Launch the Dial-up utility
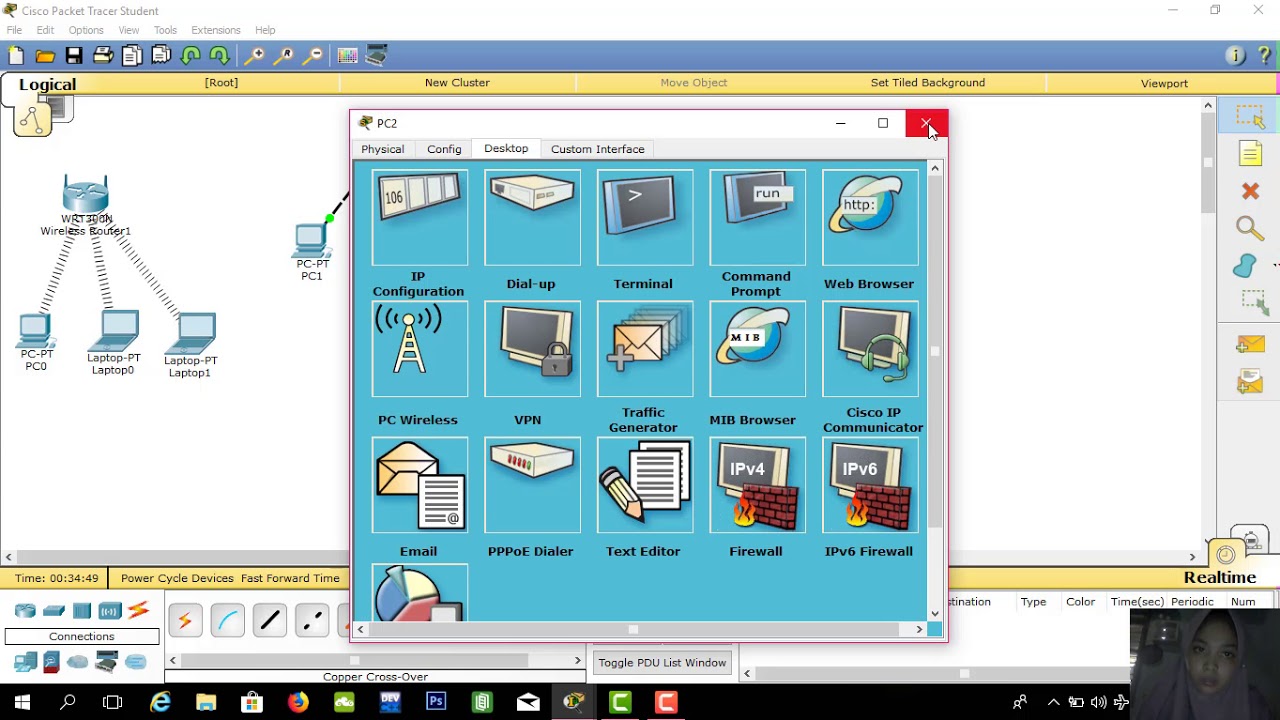The image size is (1280, 720). (532, 218)
